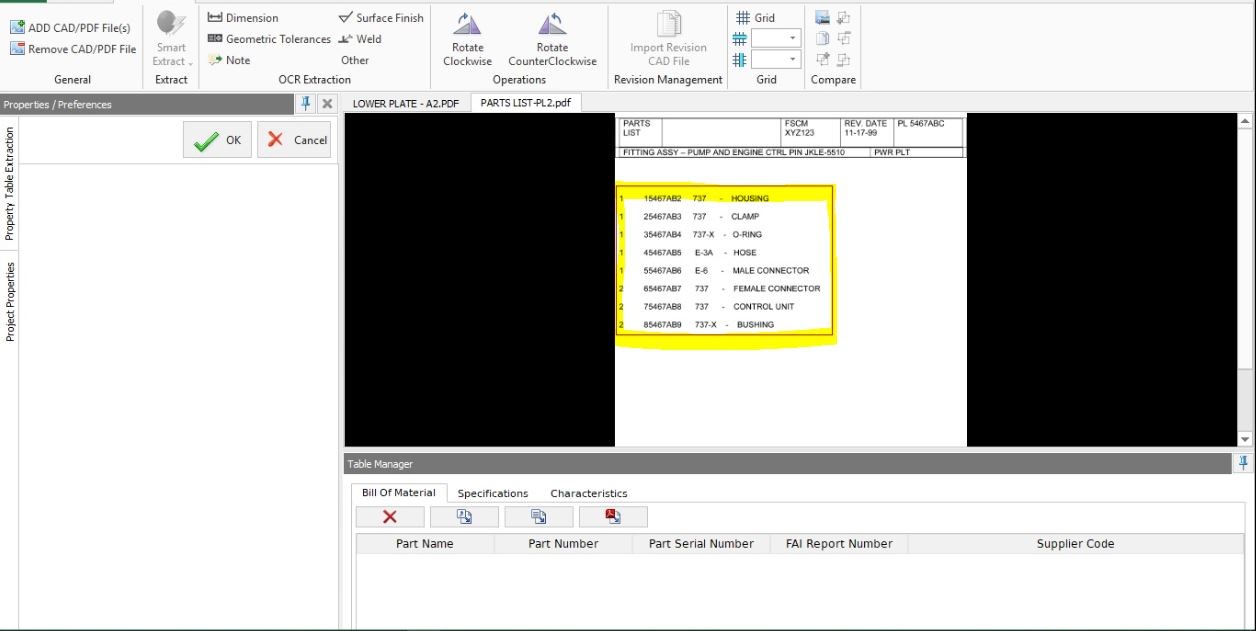Select the Note extraction tool

point(229,60)
